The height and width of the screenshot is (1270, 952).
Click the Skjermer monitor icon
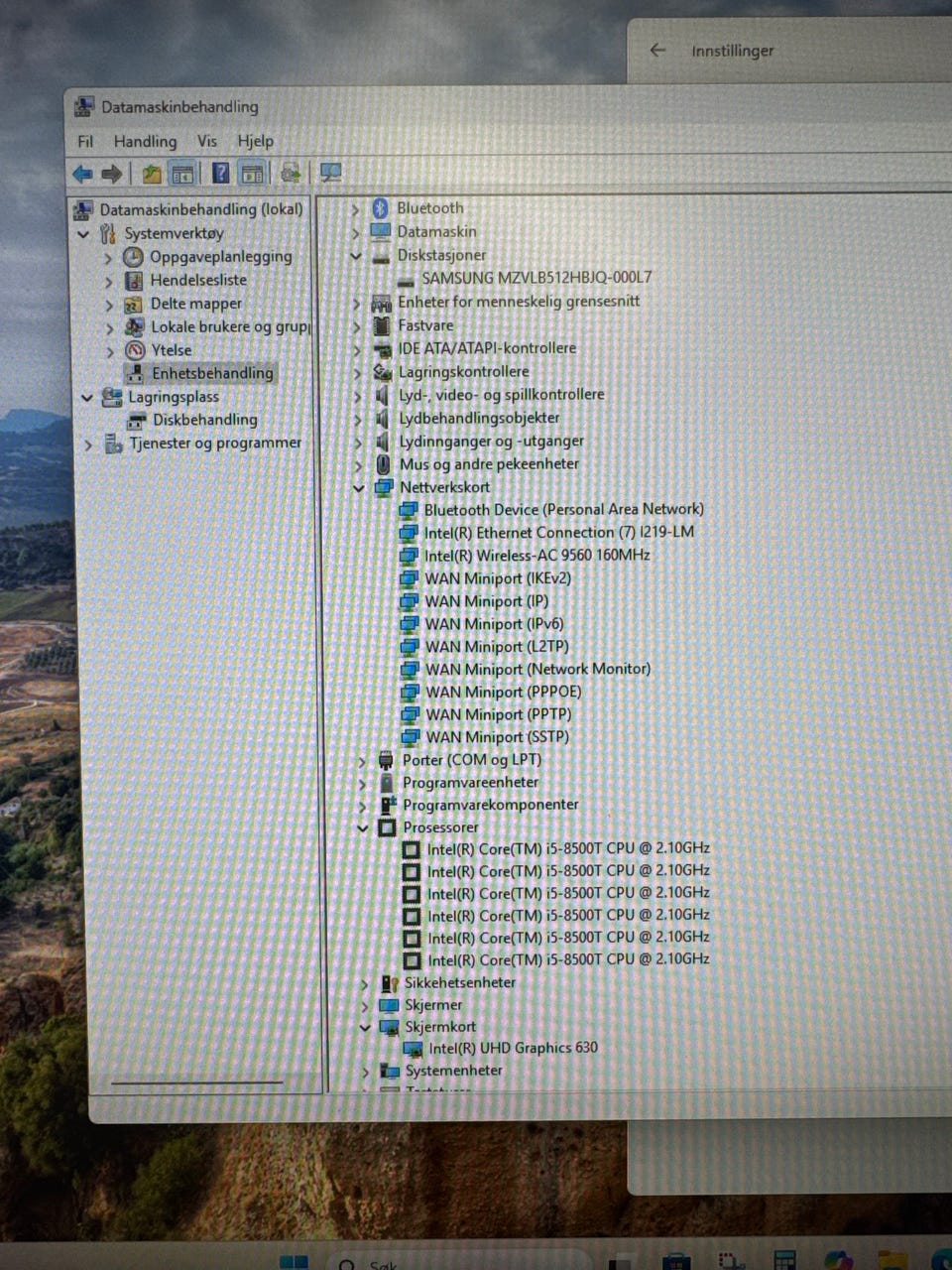point(389,1005)
